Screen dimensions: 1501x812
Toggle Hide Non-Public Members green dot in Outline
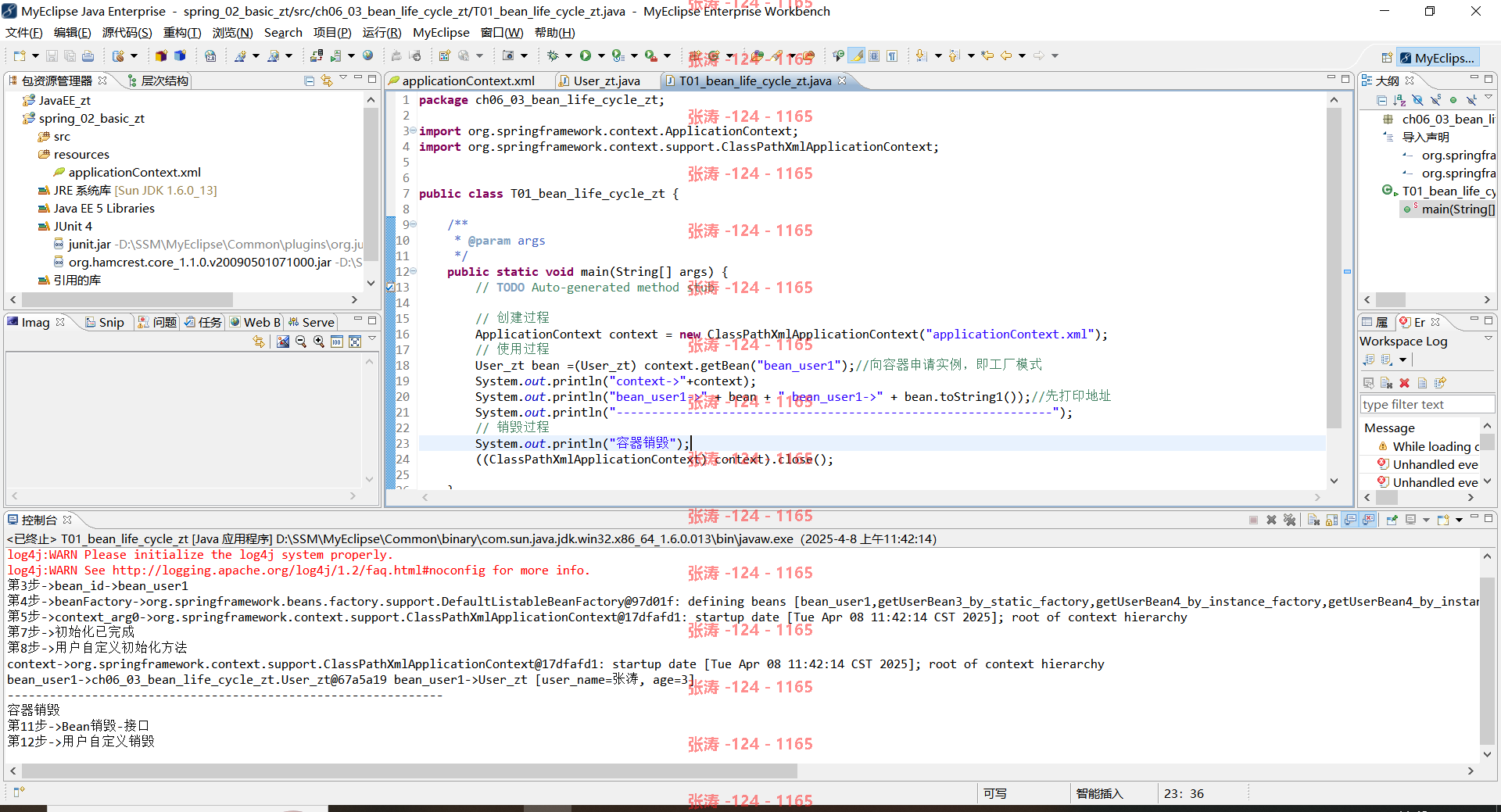pyautogui.click(x=1453, y=100)
